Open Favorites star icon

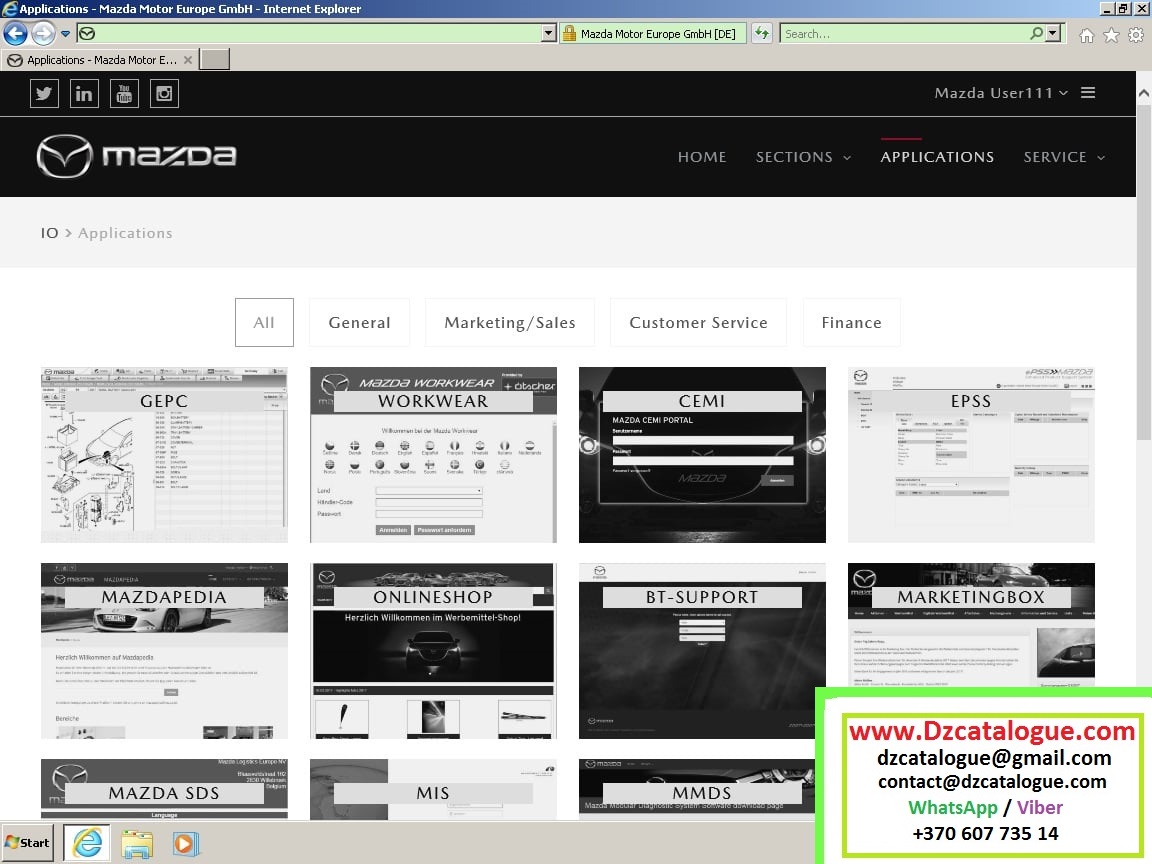click(x=1112, y=35)
